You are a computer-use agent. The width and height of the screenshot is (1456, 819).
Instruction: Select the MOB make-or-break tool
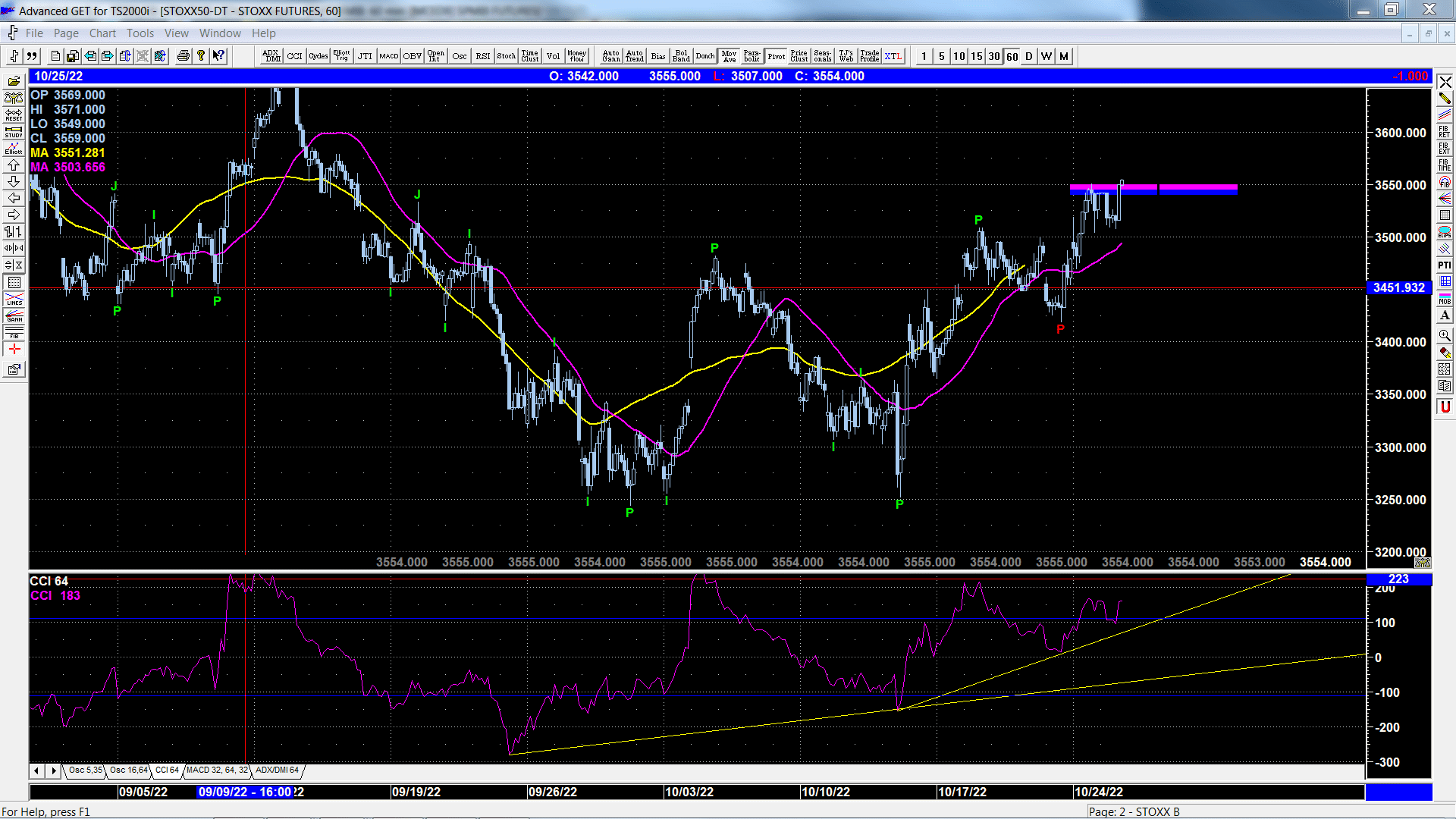1445,299
